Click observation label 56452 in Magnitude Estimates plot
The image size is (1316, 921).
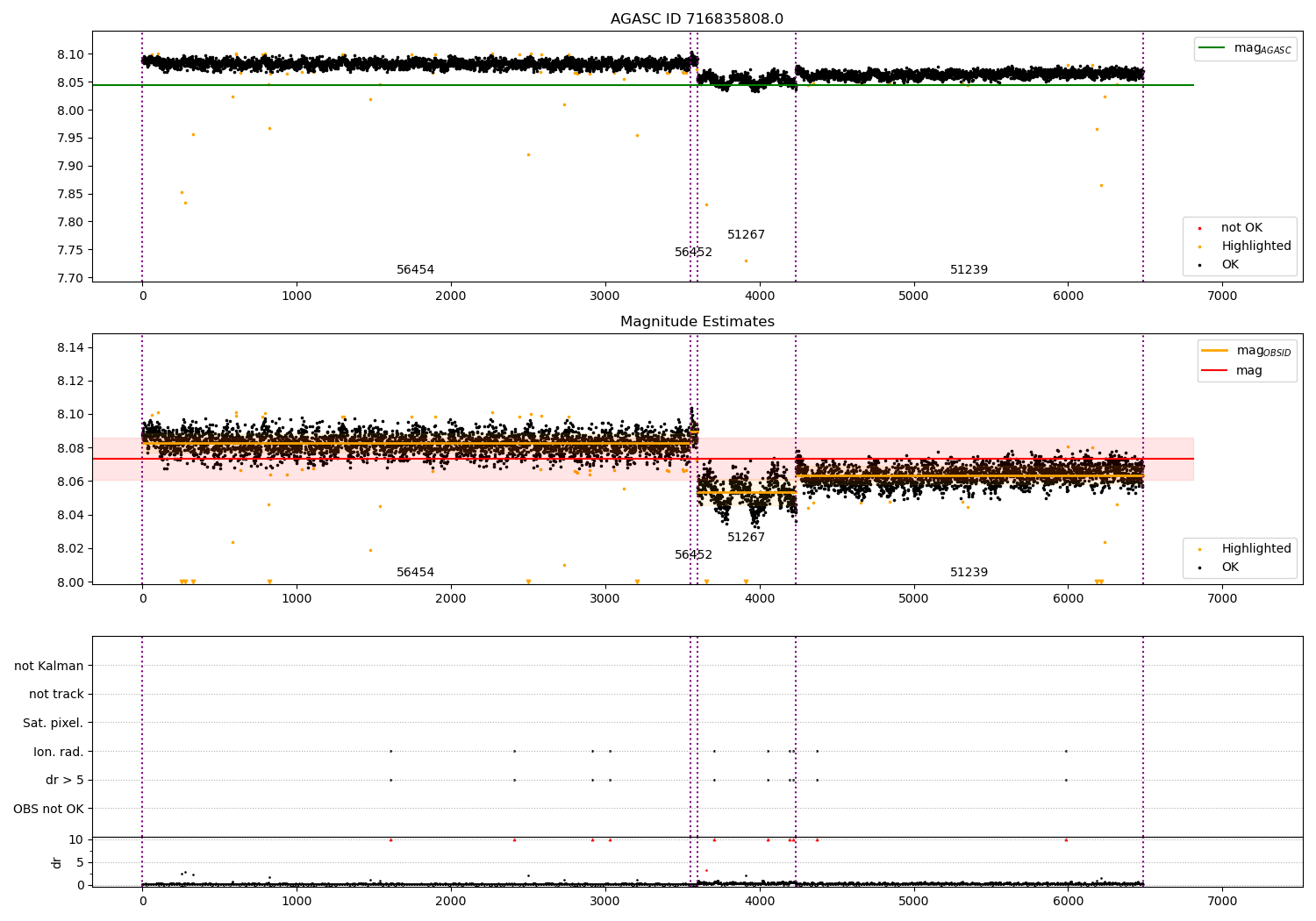point(693,555)
